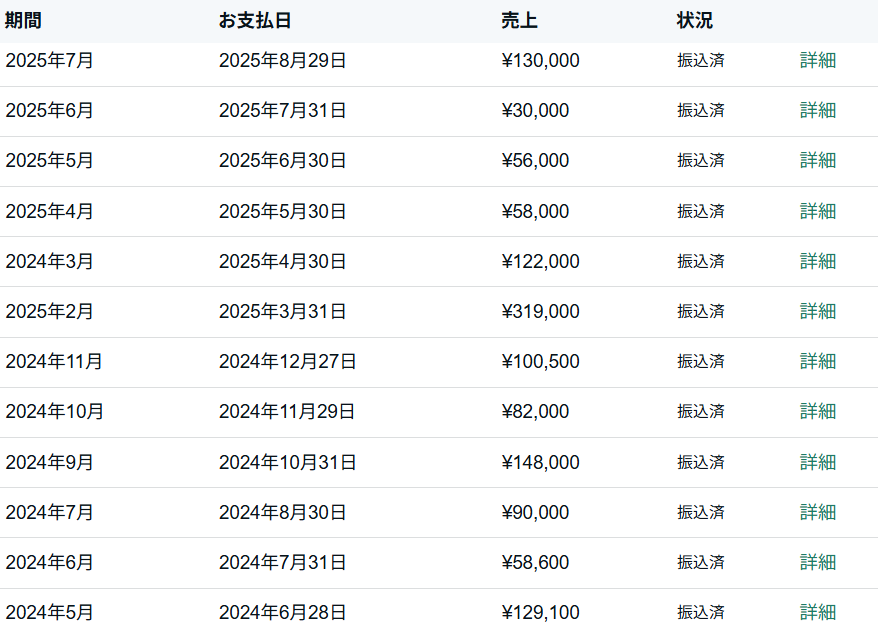Open 詳細 link for 2025年7月 period
This screenshot has height=625, width=878.
pyautogui.click(x=817, y=60)
